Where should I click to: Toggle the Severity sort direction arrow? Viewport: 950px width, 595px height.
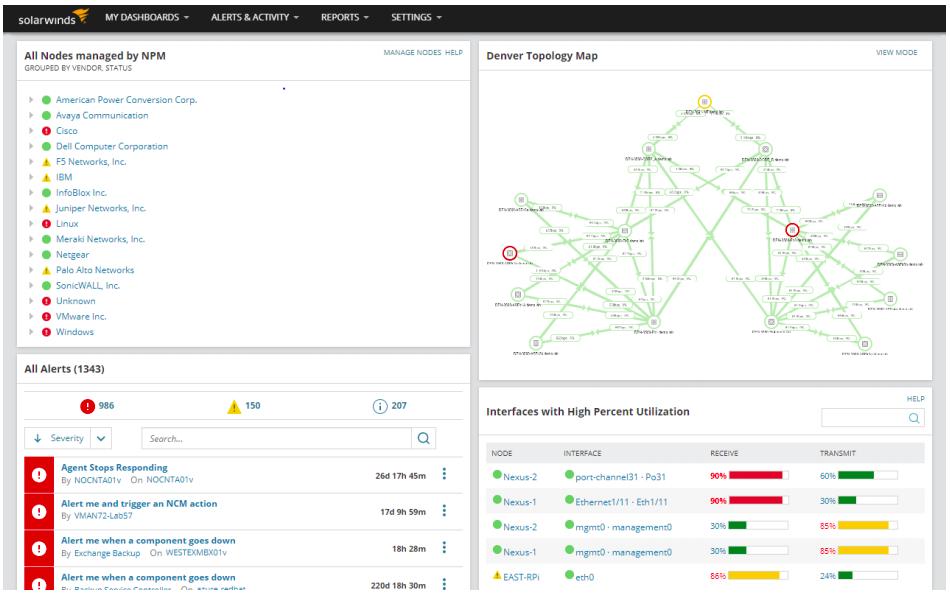click(x=38, y=438)
